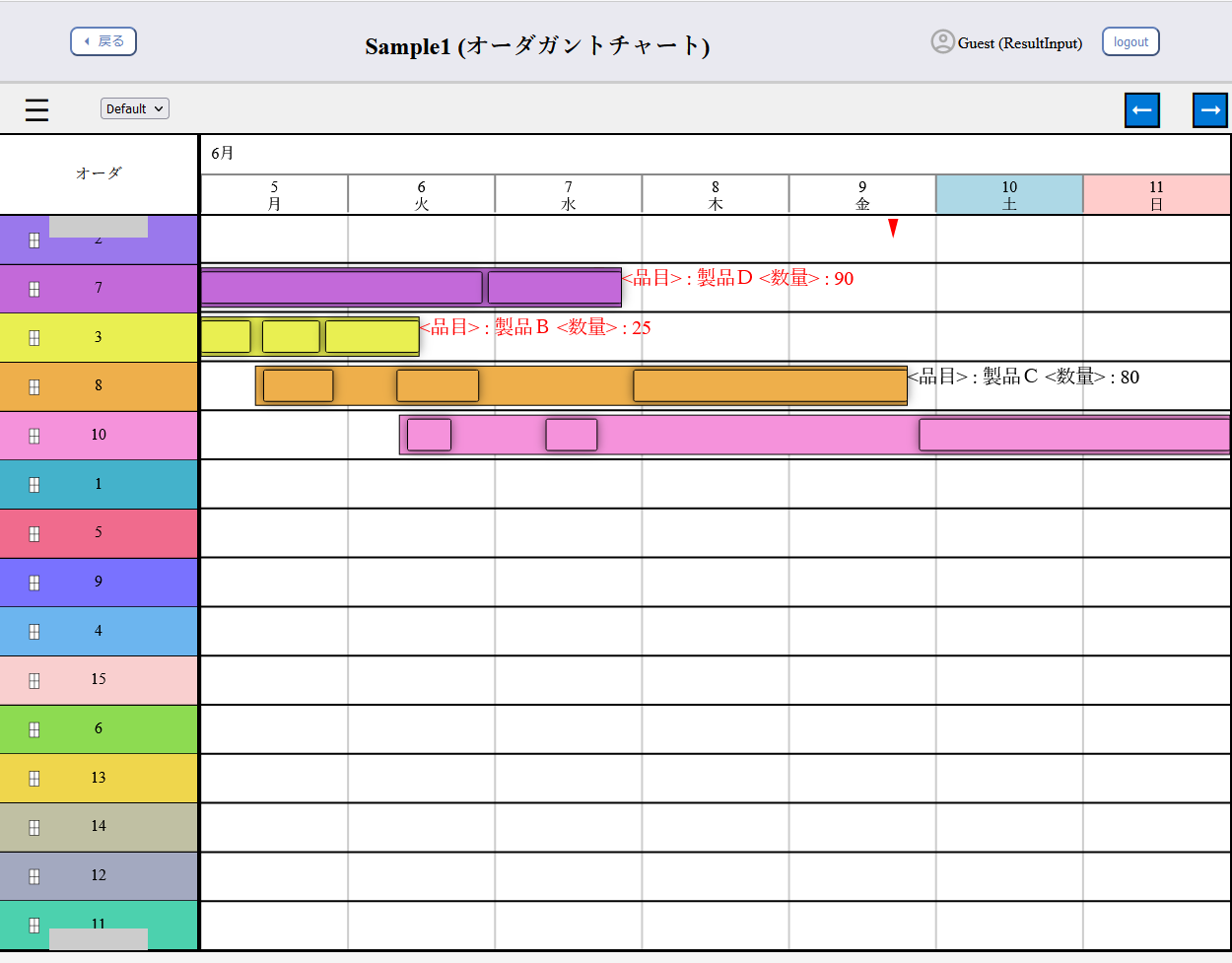Click the grid handle icon on order 7
Image resolution: width=1232 pixels, height=963 pixels.
(34, 288)
